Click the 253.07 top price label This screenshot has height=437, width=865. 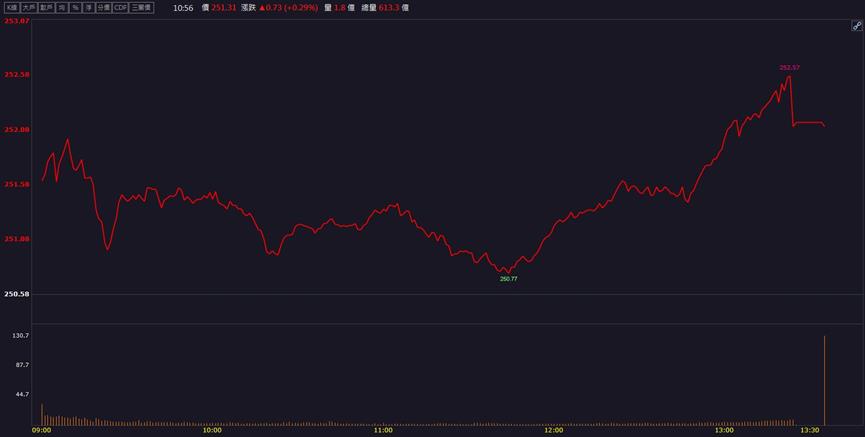[17, 21]
